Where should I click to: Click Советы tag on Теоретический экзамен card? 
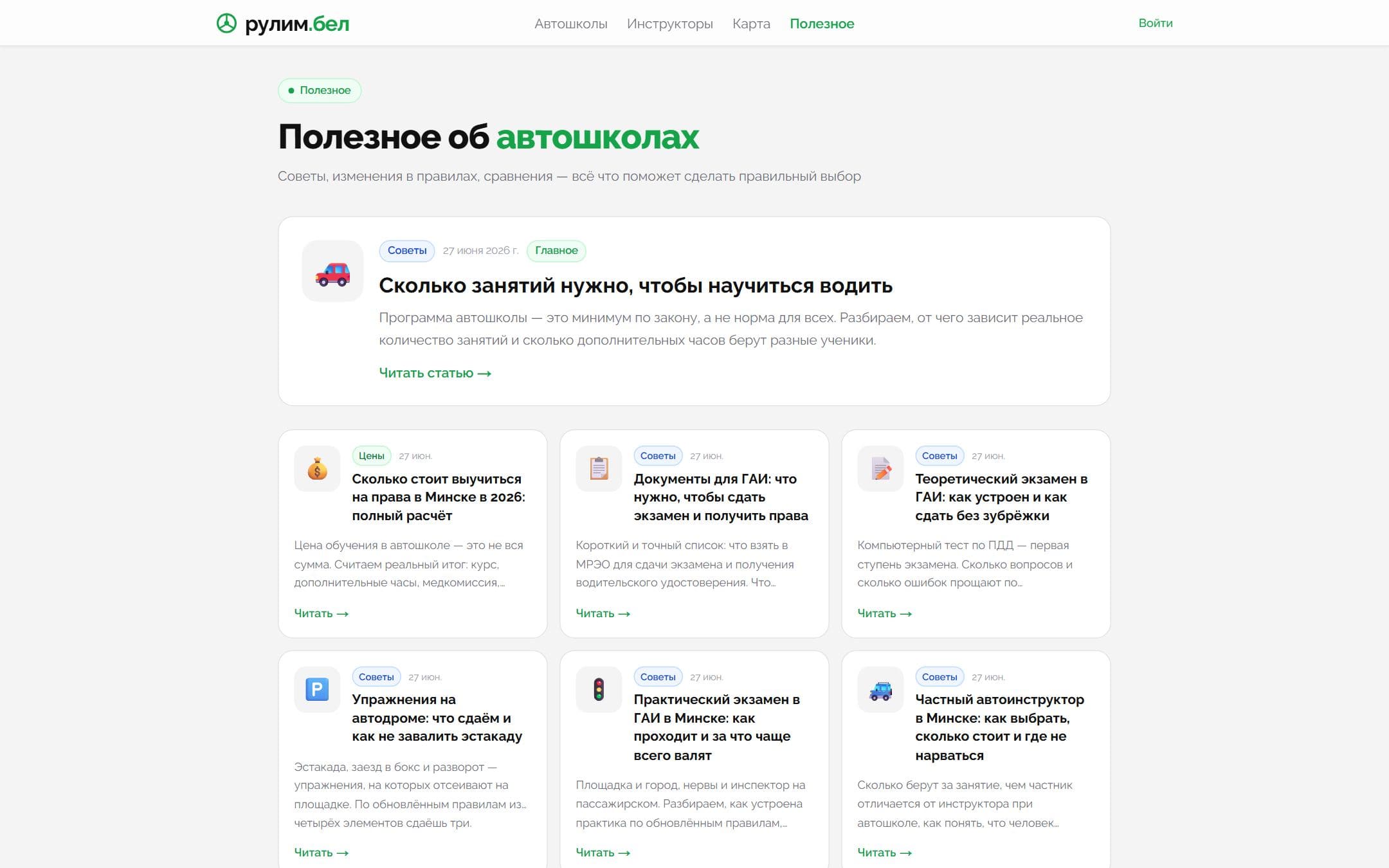[x=940, y=456]
